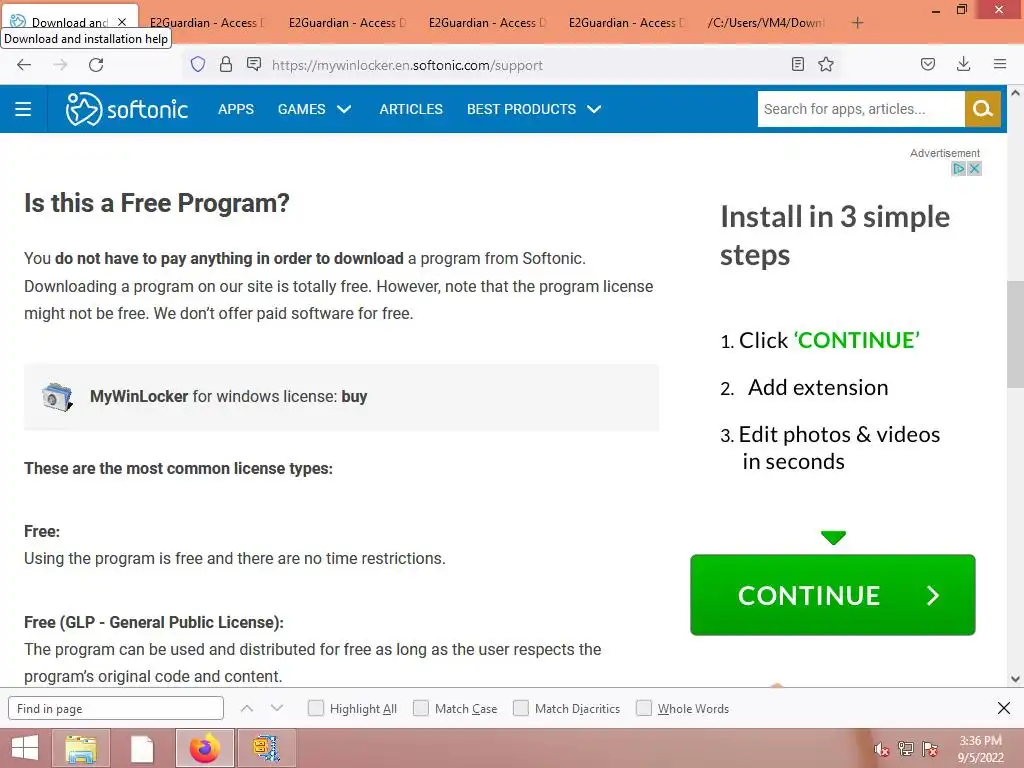Screen dimensions: 1024x768
Task: Click the orange search magnifier button
Action: click(x=982, y=109)
